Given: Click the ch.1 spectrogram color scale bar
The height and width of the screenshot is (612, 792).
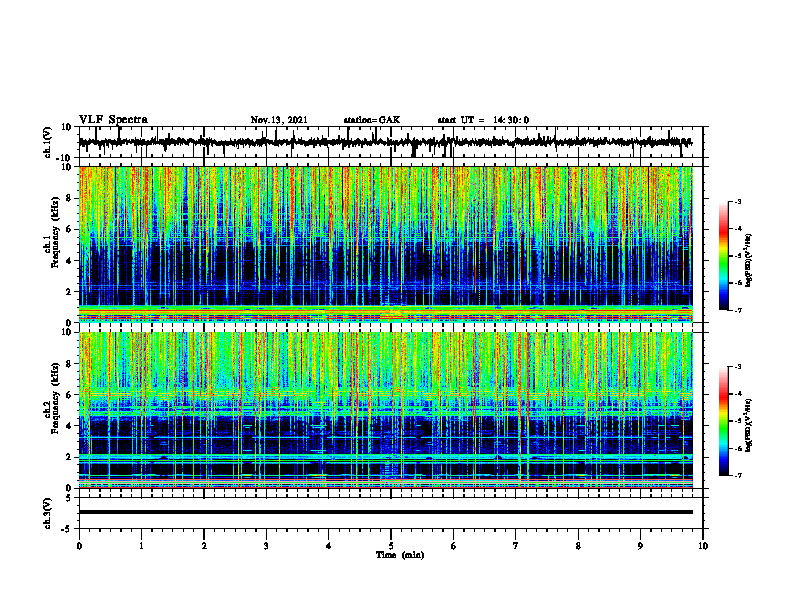Looking at the screenshot, I should click(724, 256).
